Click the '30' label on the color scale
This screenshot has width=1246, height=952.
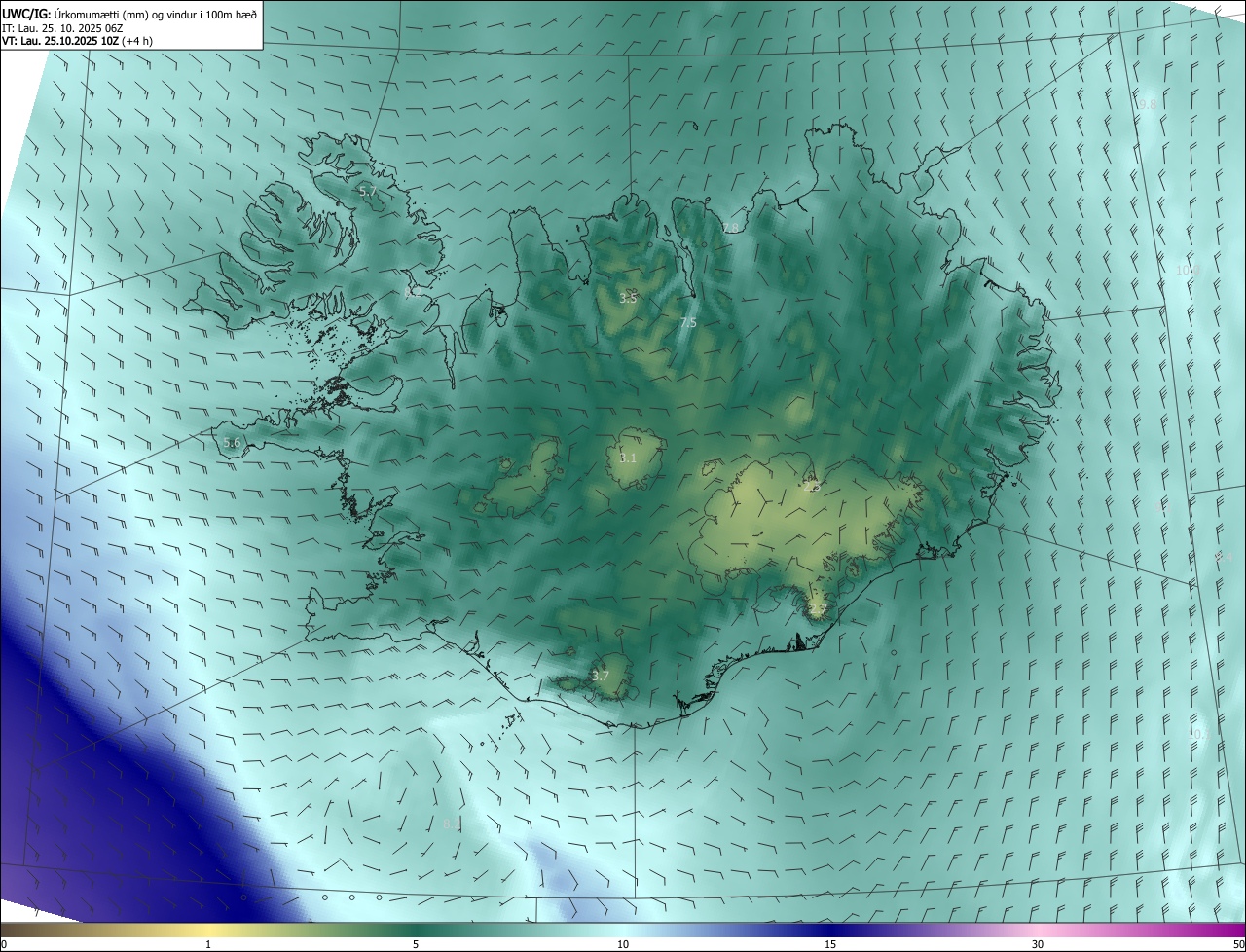[x=1038, y=944]
